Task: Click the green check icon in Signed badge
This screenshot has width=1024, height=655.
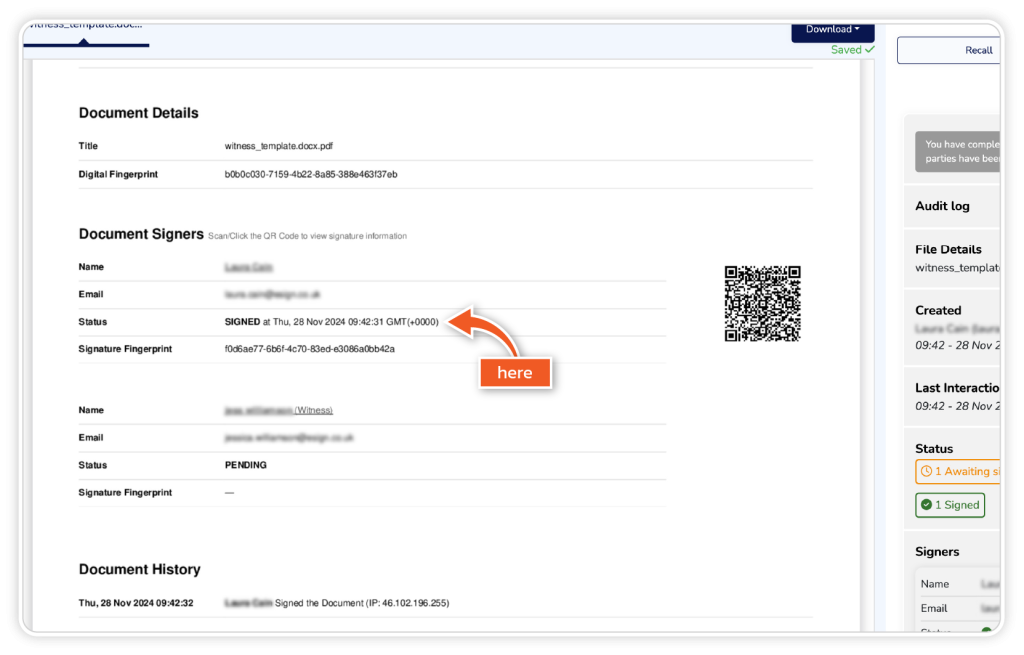Action: point(926,505)
